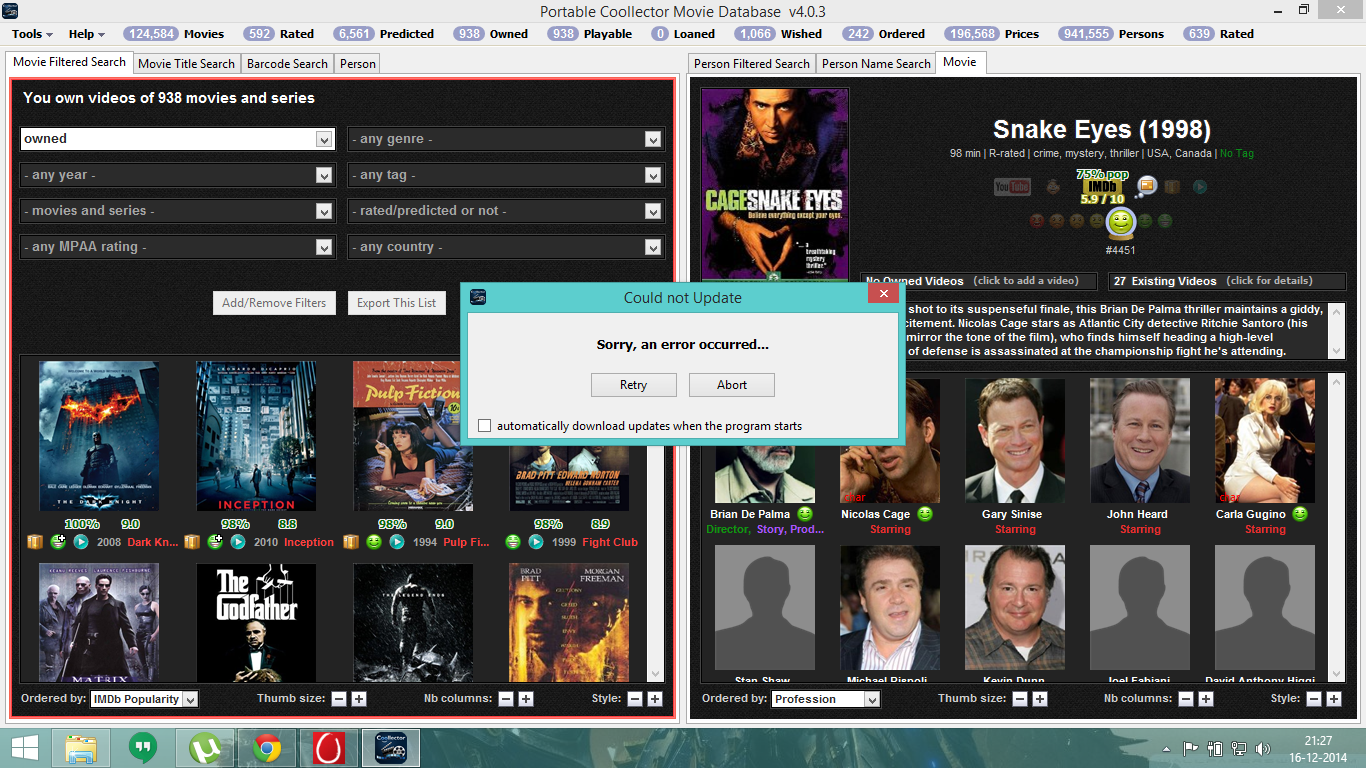This screenshot has height=768, width=1366.
Task: Open the 'any genre' dropdown
Action: [506, 139]
